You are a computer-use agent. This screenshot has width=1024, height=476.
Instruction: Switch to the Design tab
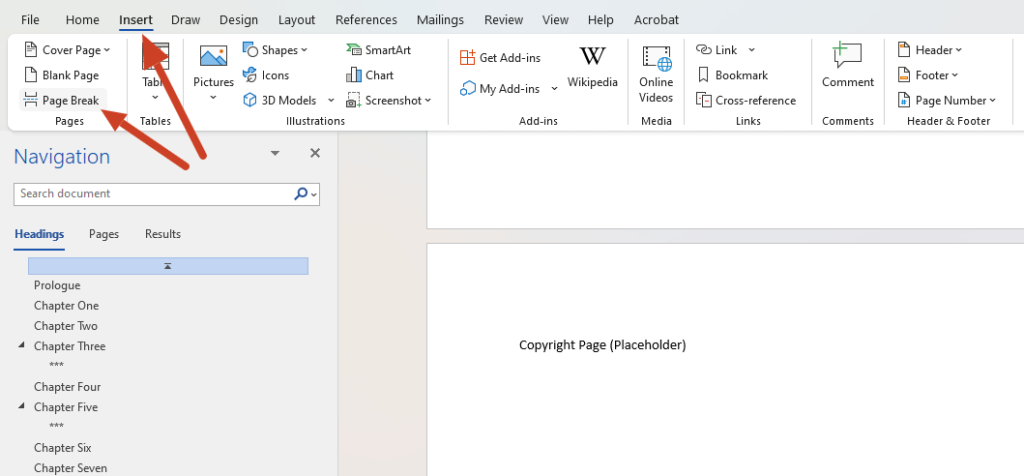coord(238,20)
